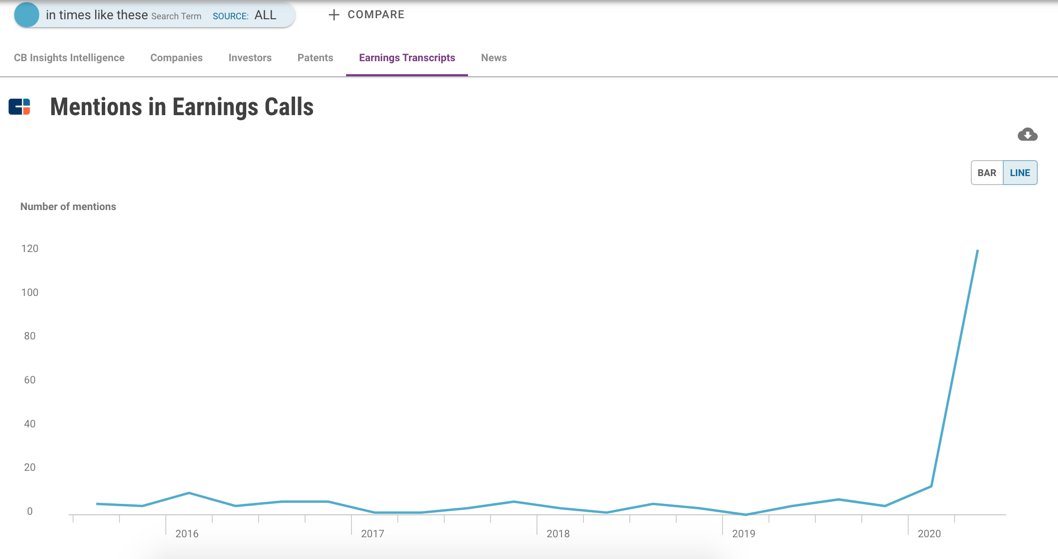1058x559 pixels.
Task: Select the Earnings Transcripts tab
Action: pyautogui.click(x=407, y=58)
